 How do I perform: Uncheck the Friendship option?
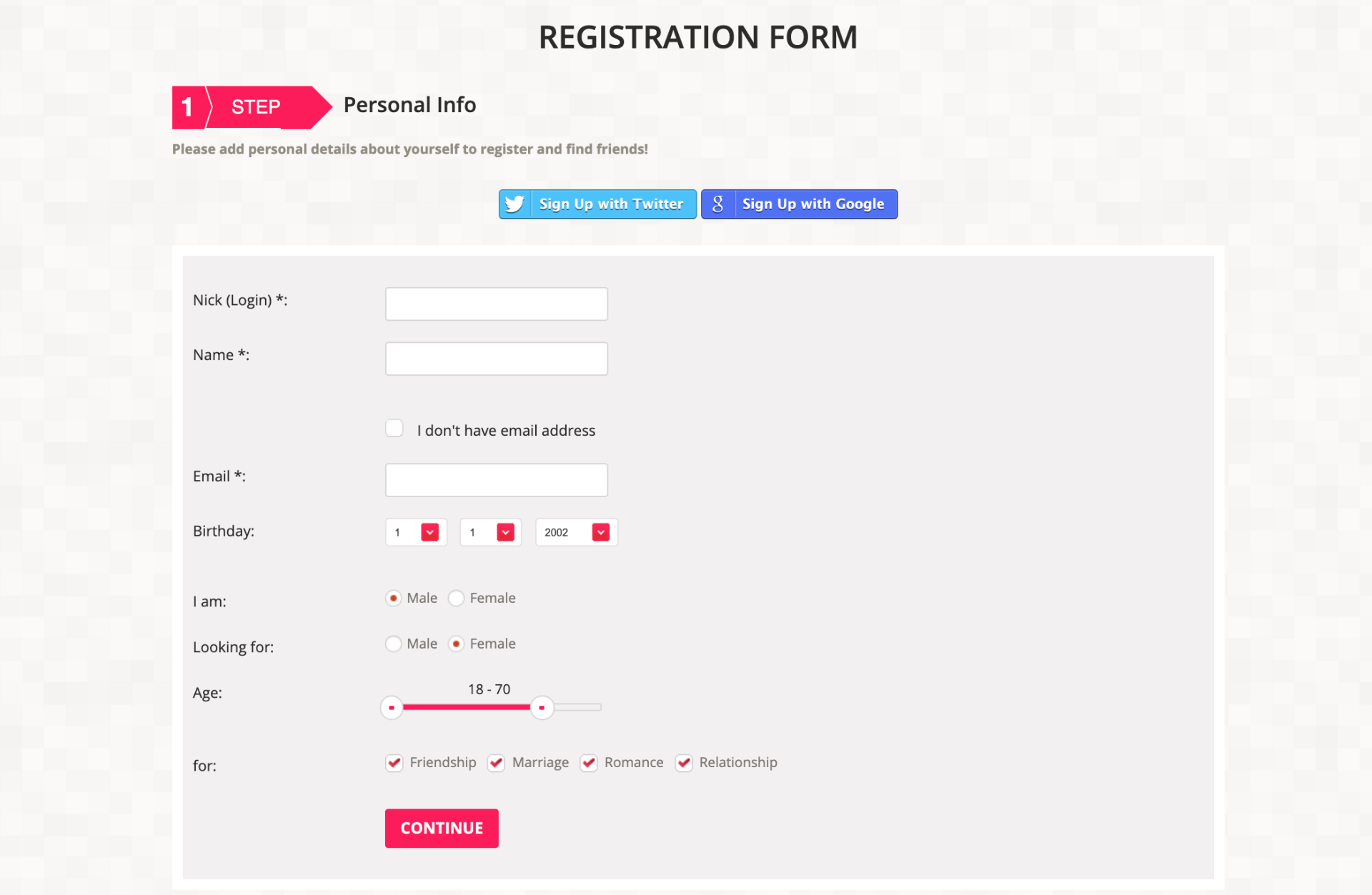pos(394,763)
